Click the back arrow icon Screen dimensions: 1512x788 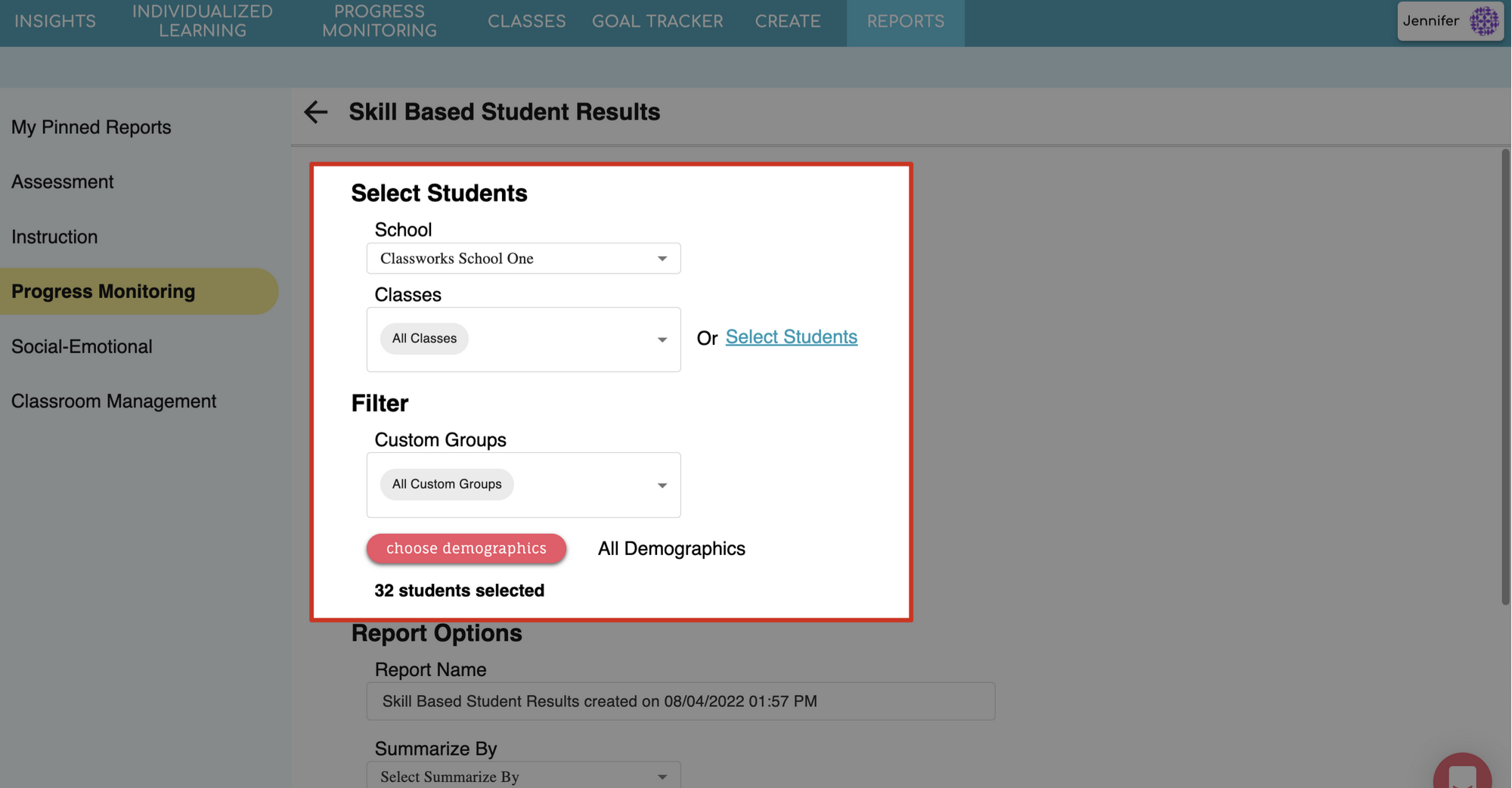(315, 112)
